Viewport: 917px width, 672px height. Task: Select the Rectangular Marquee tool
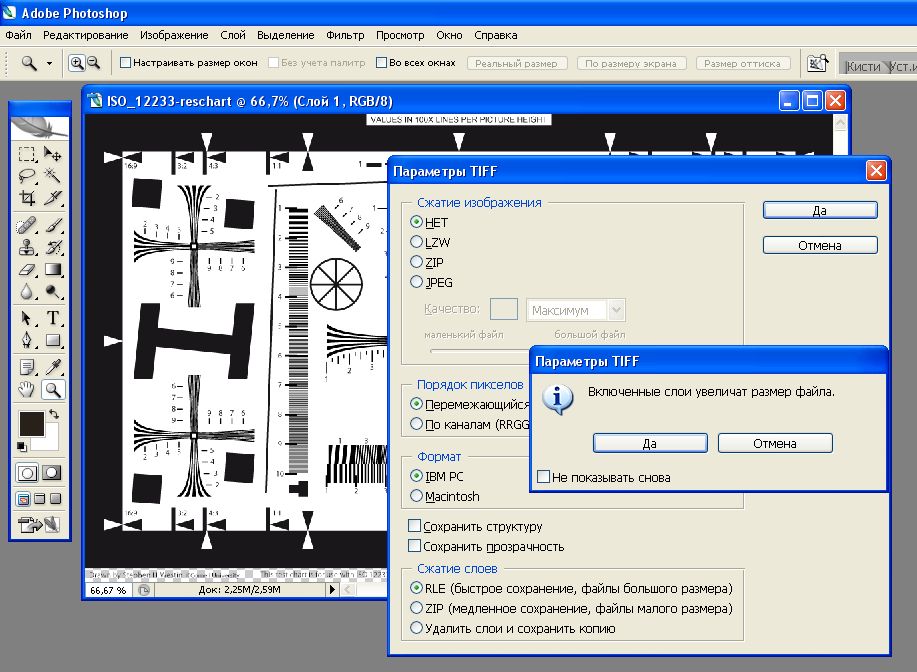click(x=27, y=154)
